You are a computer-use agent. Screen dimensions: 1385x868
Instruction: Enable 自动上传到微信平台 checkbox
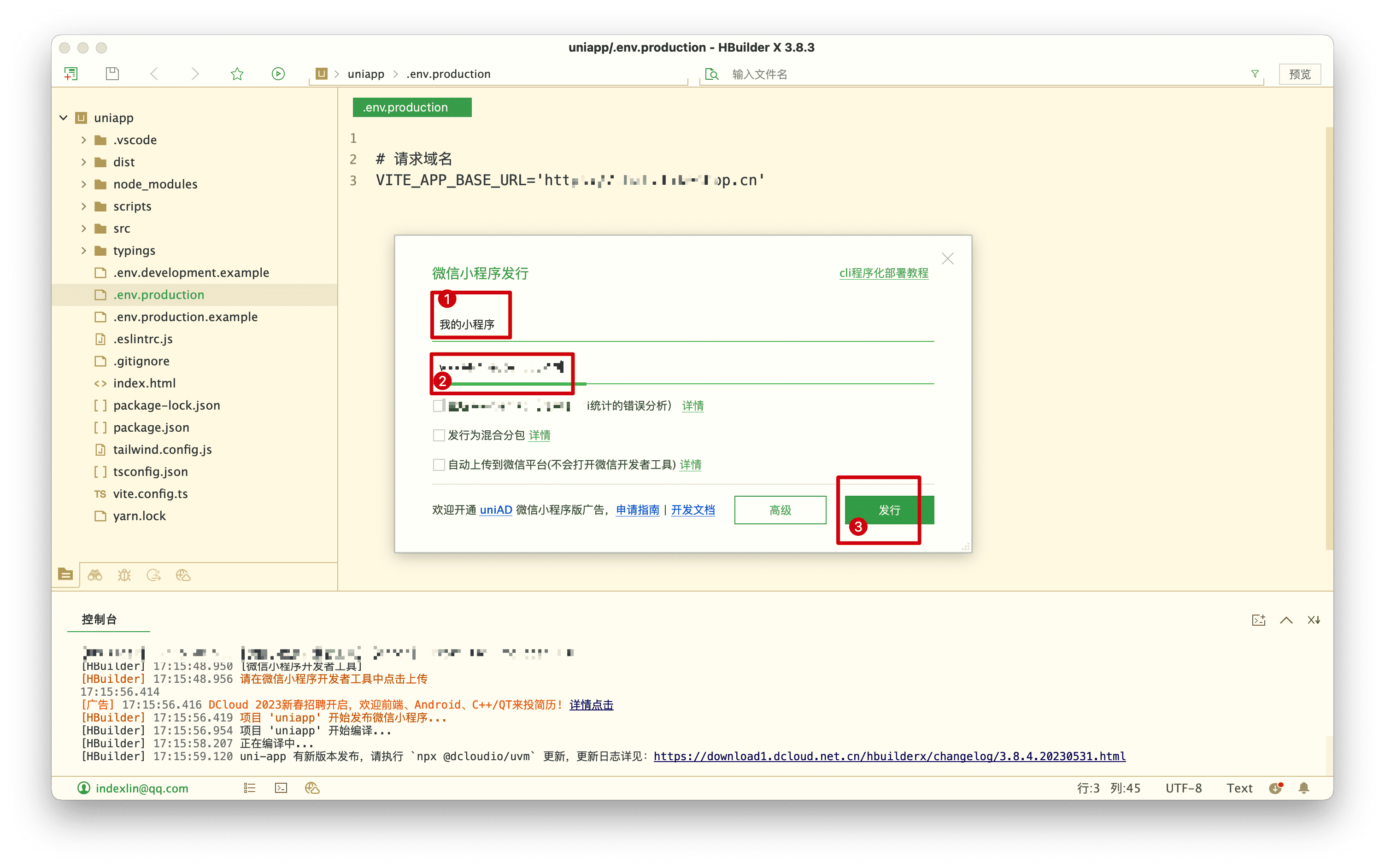click(439, 464)
